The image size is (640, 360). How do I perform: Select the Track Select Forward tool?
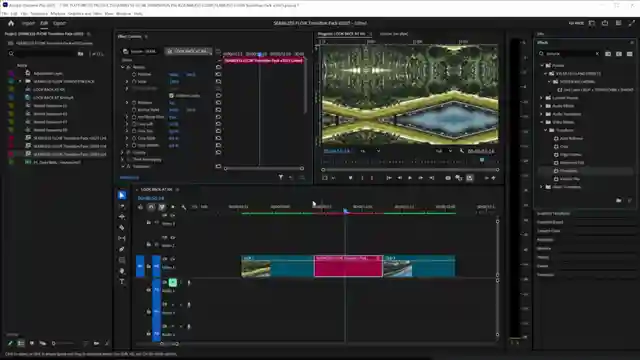tap(122, 206)
